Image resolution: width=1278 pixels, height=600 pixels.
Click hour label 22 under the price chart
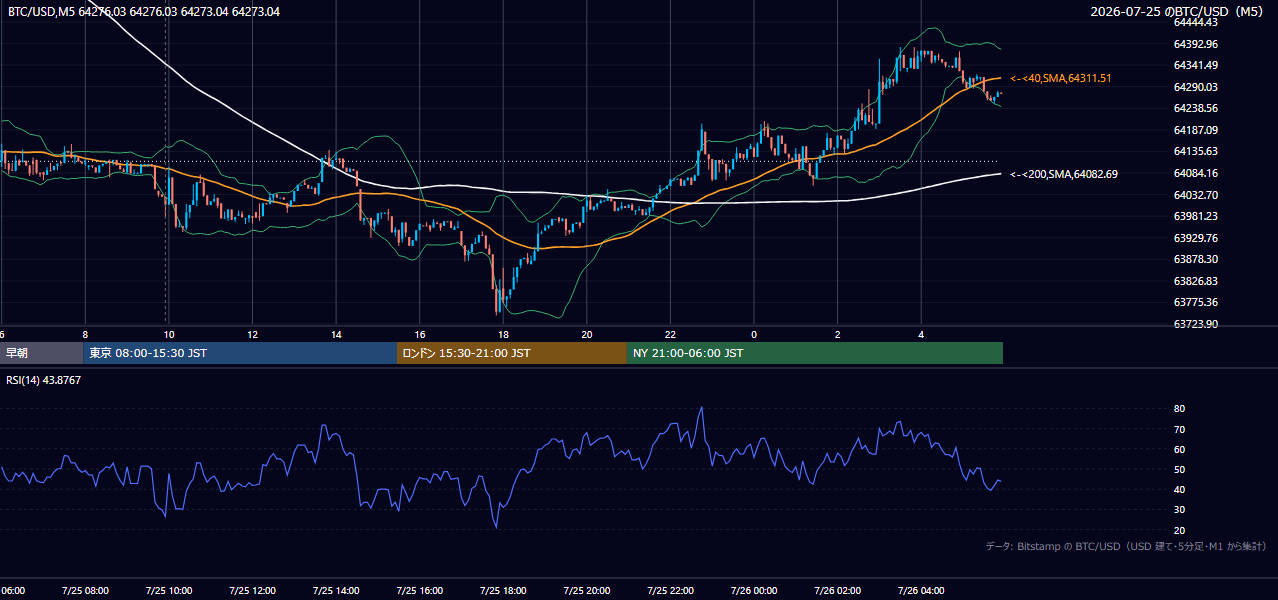670,335
